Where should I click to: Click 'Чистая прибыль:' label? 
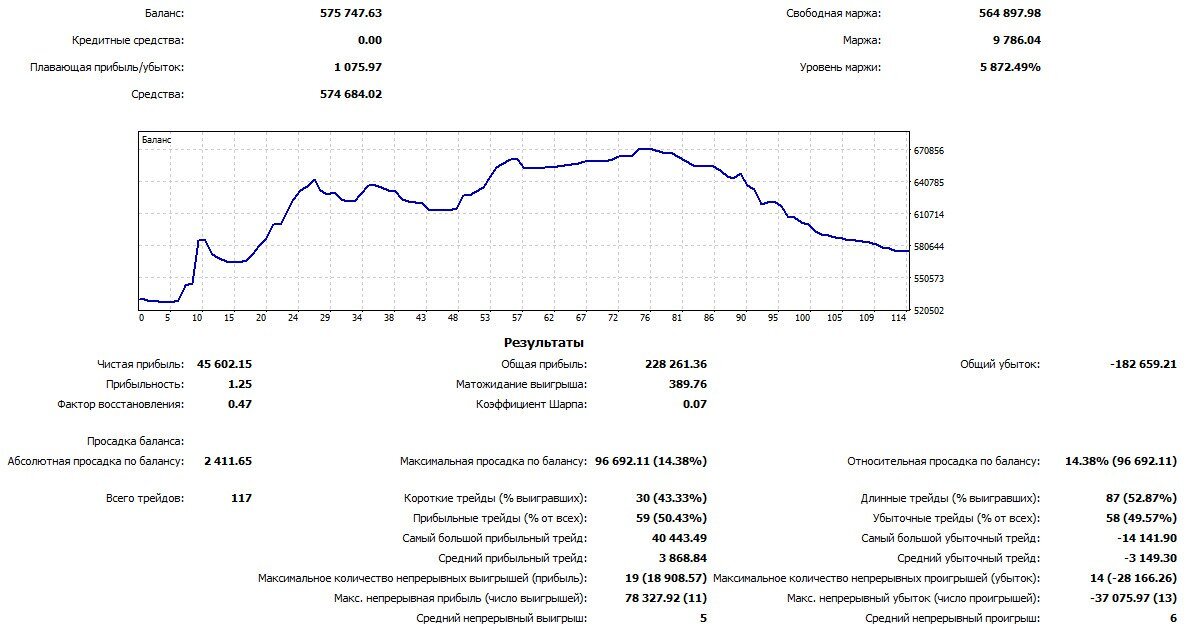141,364
